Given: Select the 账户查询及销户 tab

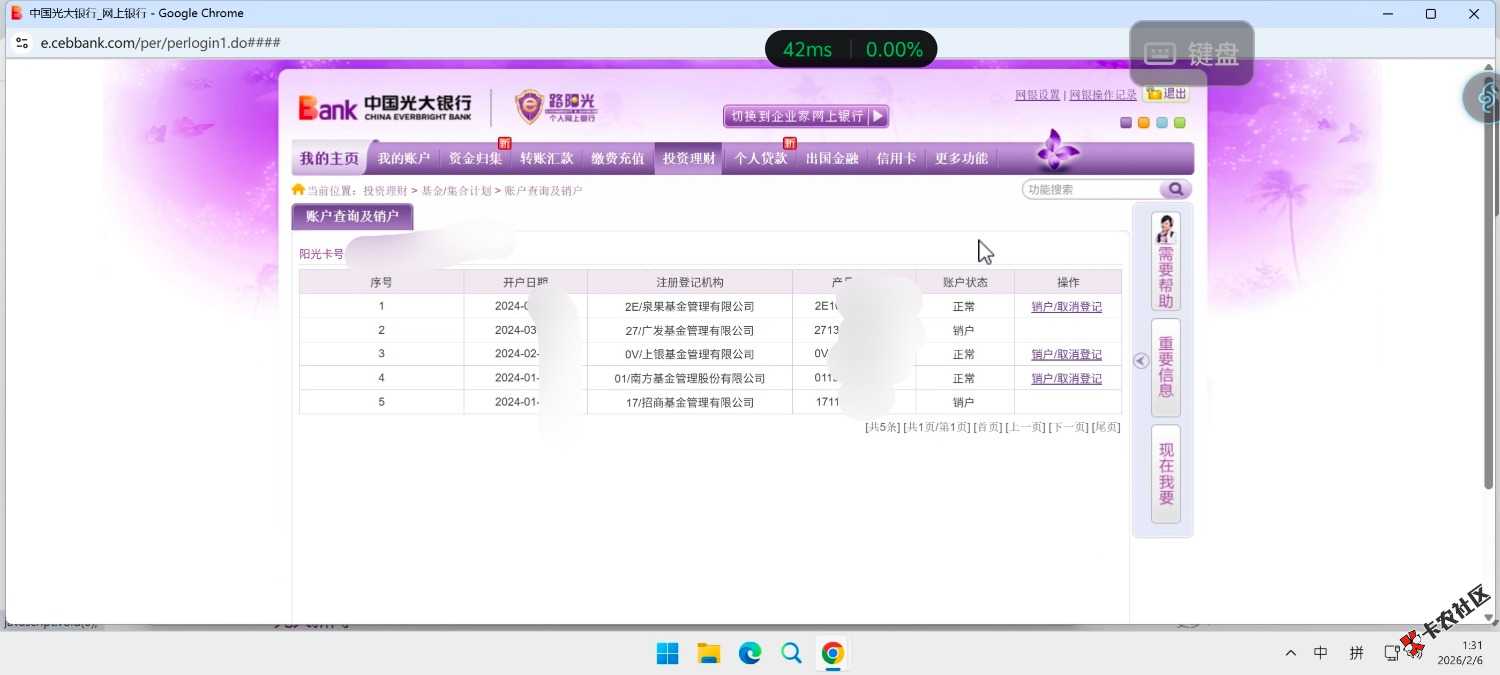Looking at the screenshot, I should pyautogui.click(x=352, y=216).
